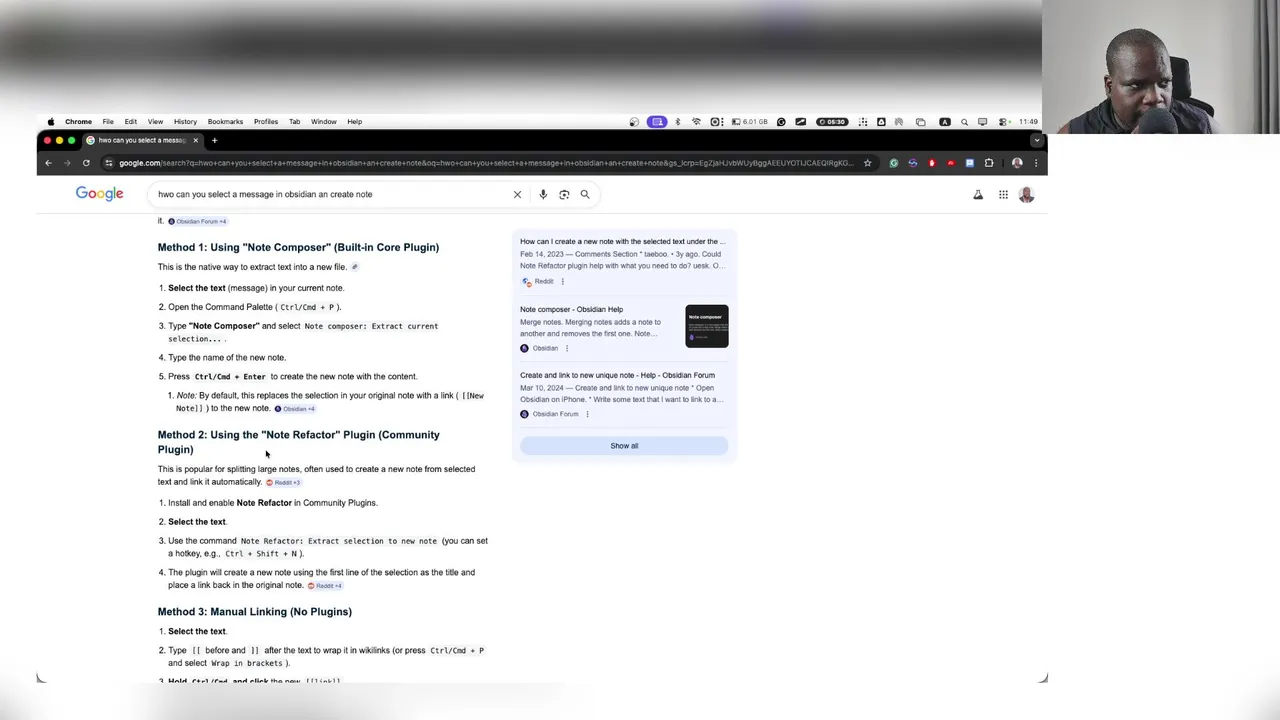Click the 'Reddit +4' source chip under Method 2

click(325, 585)
